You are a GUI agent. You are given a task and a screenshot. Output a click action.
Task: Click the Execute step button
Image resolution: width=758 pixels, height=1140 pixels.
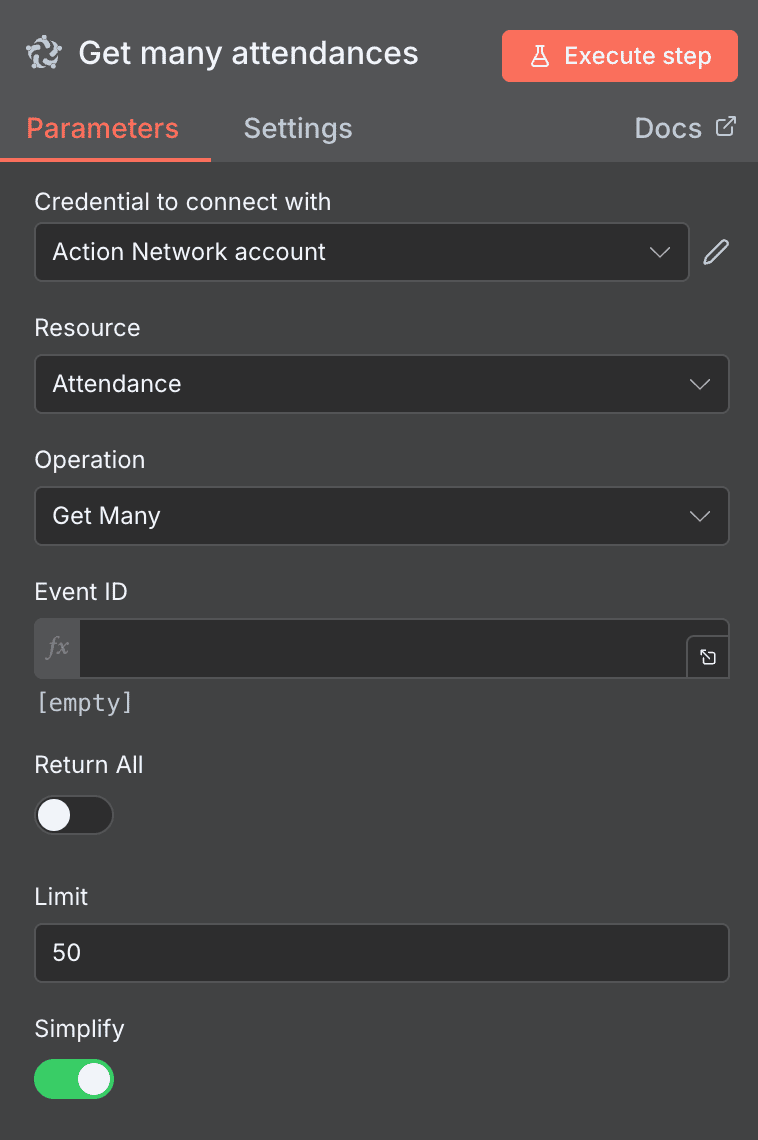tap(619, 56)
